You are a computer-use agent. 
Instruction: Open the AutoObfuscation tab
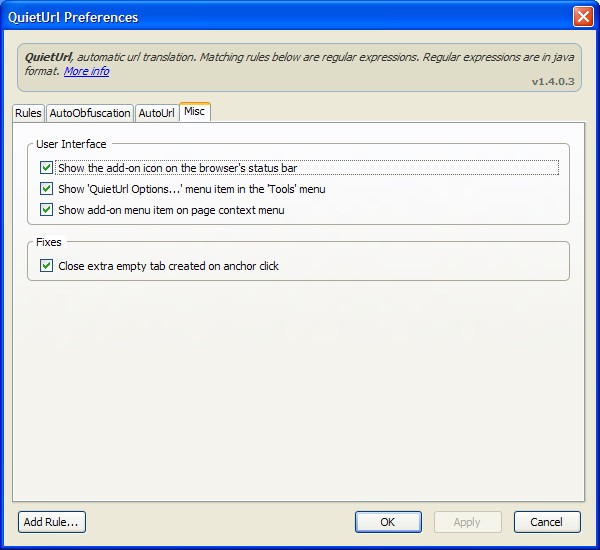pos(90,113)
